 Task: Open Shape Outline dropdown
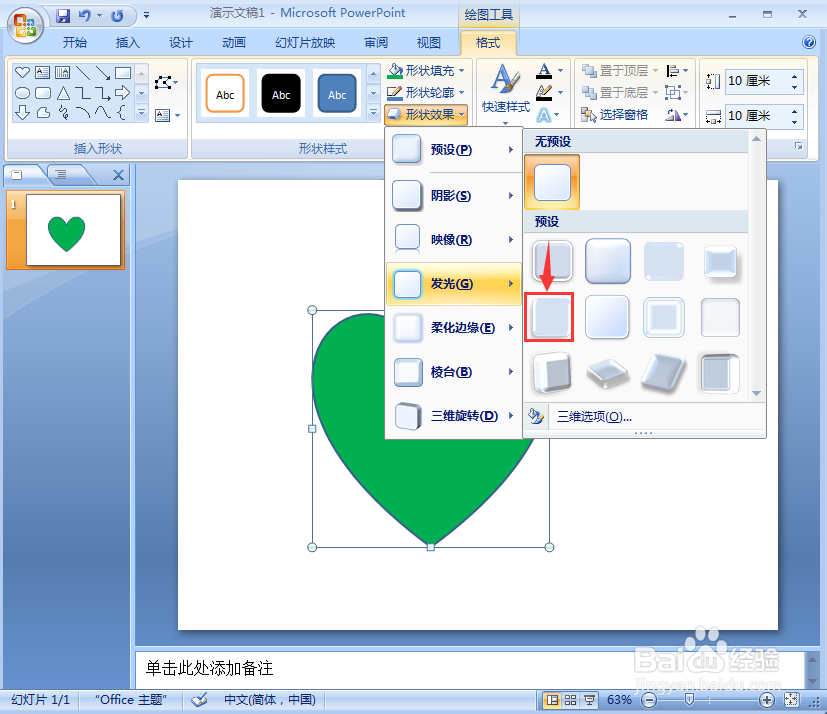[x=426, y=93]
